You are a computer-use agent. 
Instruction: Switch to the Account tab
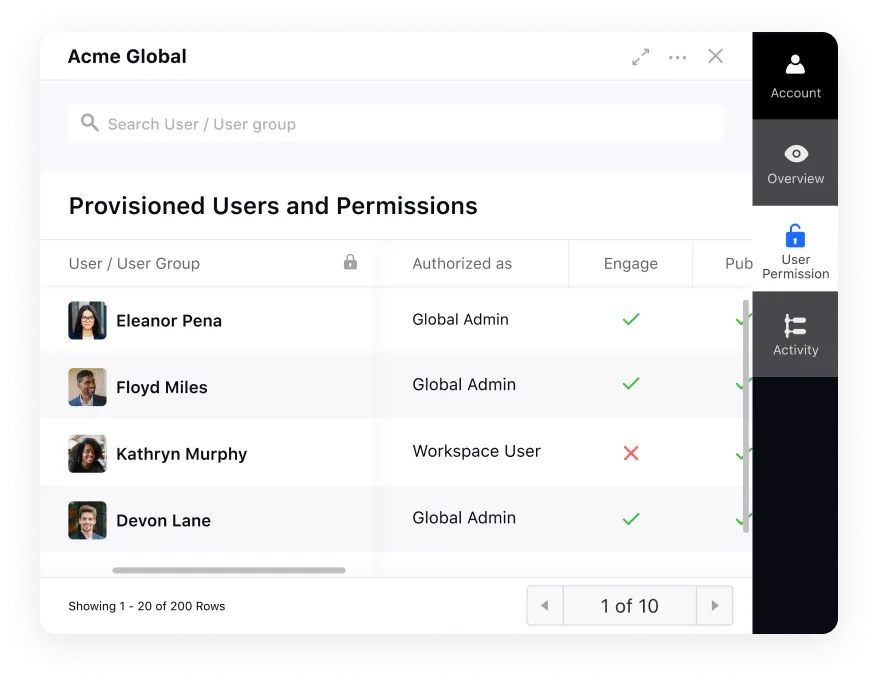tap(795, 75)
